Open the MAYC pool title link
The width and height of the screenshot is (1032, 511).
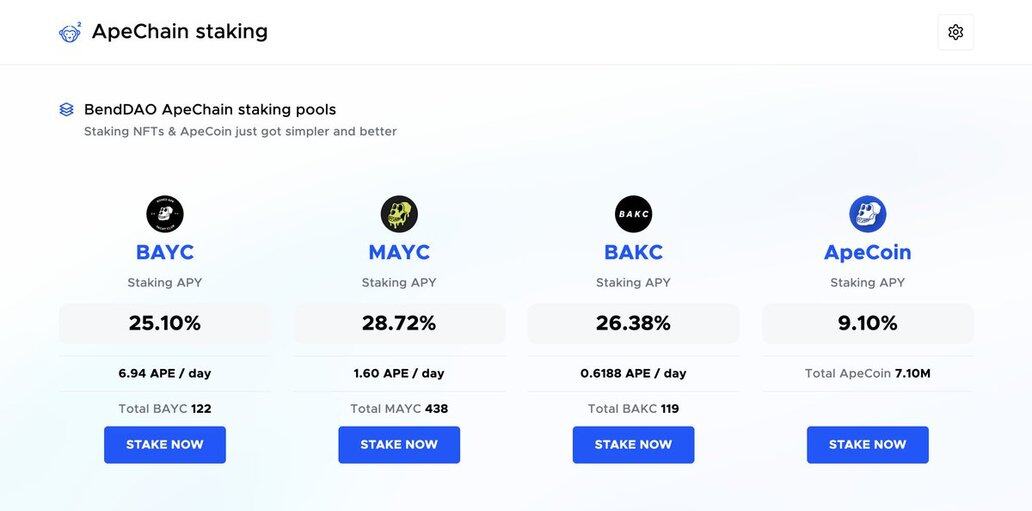[399, 252]
